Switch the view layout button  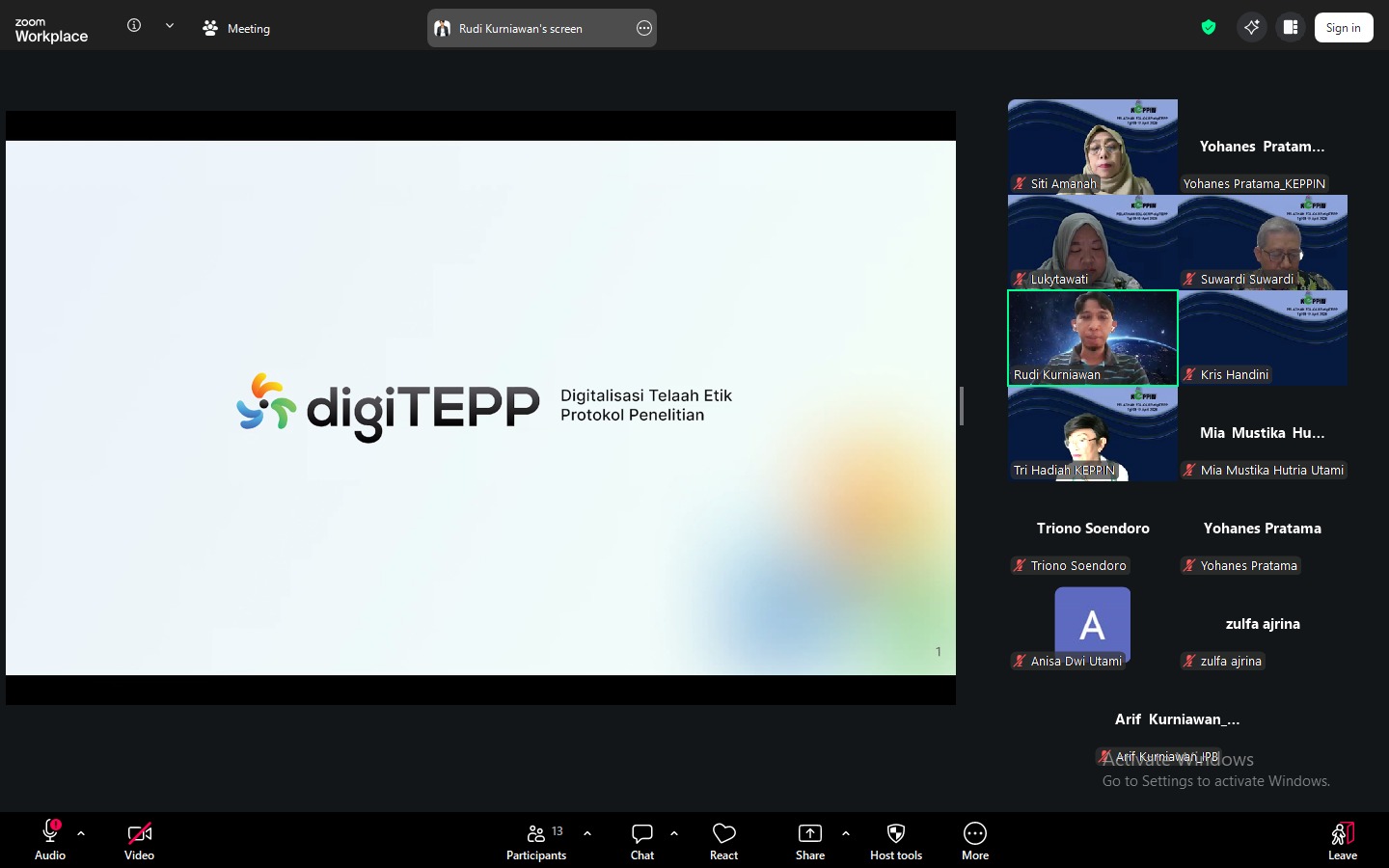click(x=1291, y=27)
